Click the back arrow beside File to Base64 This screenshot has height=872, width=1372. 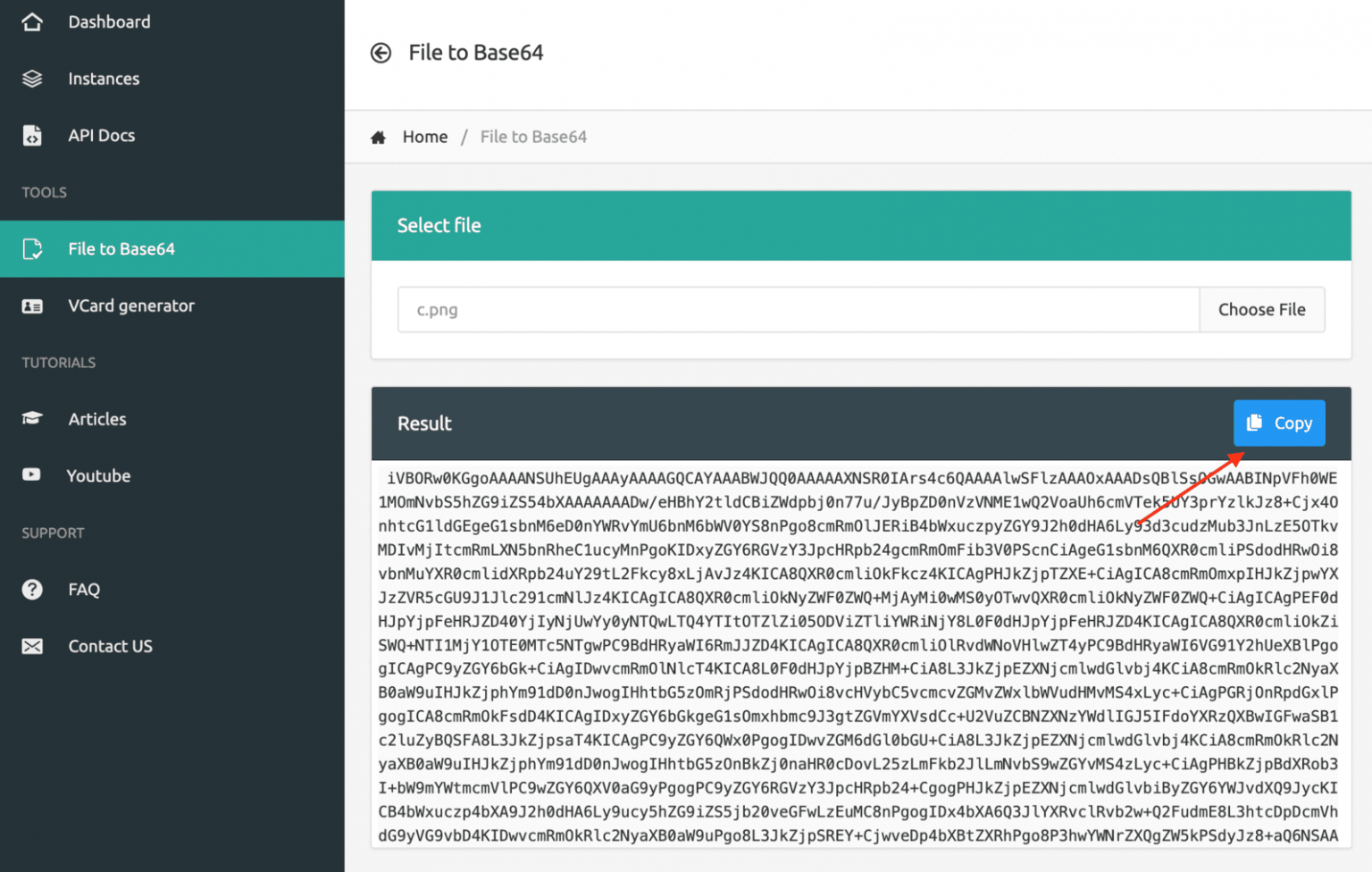pos(381,53)
